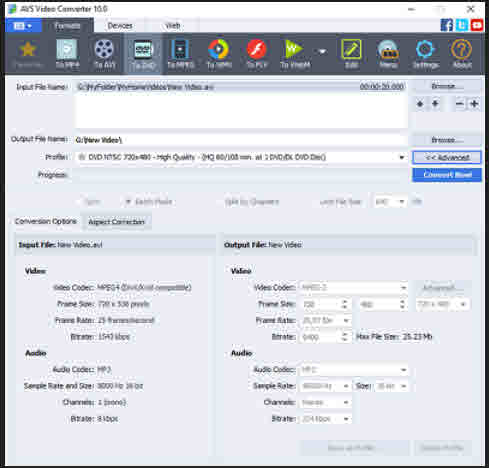Expand the Profile dropdown list
The width and height of the screenshot is (489, 468).
pos(402,157)
